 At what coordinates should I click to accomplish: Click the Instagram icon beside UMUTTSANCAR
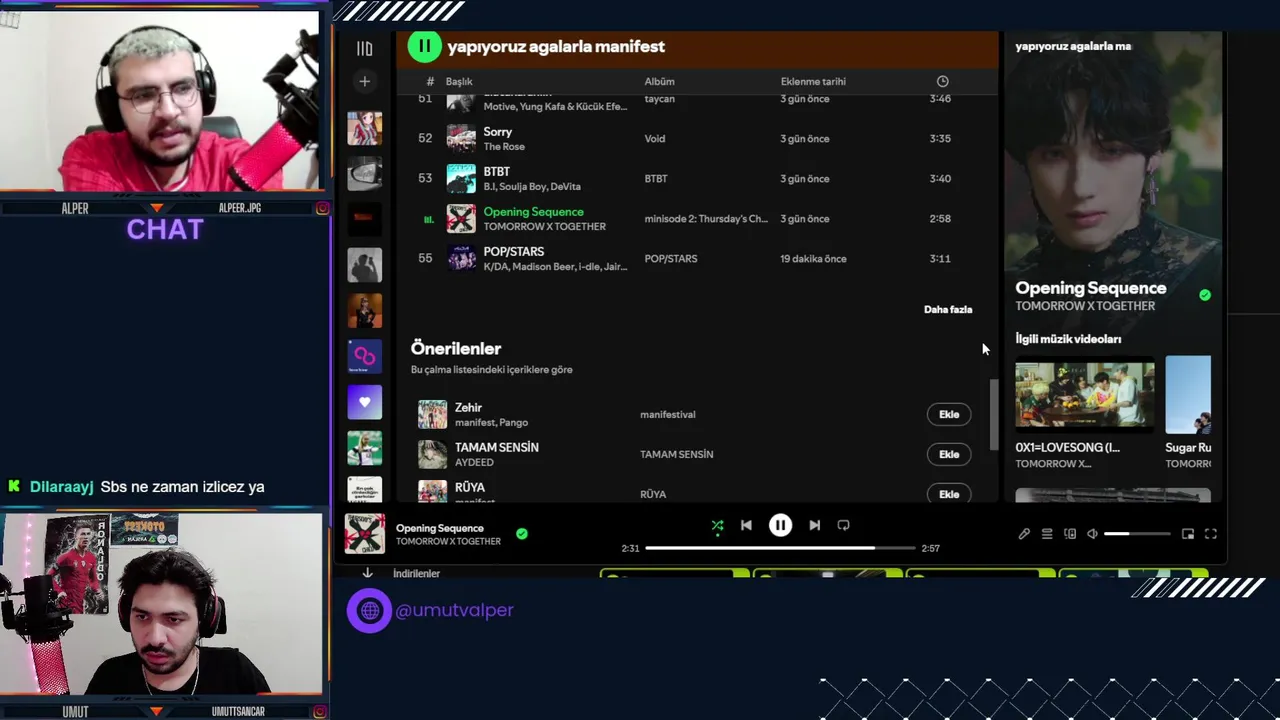point(322,711)
